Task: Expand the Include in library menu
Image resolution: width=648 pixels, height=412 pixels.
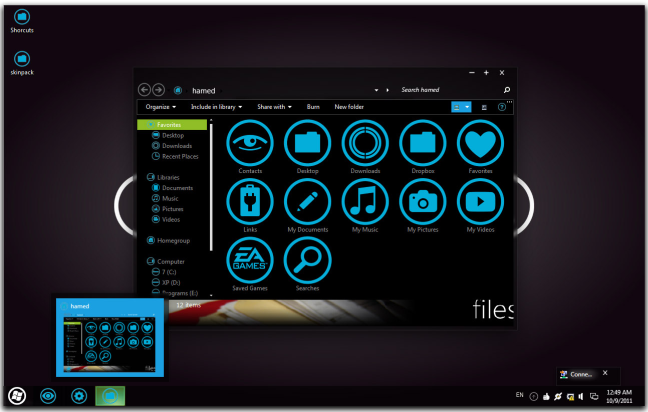Action: (x=217, y=107)
